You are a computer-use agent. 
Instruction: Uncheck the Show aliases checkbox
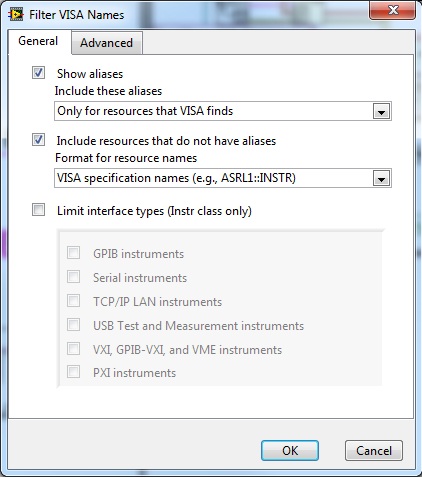(38, 73)
